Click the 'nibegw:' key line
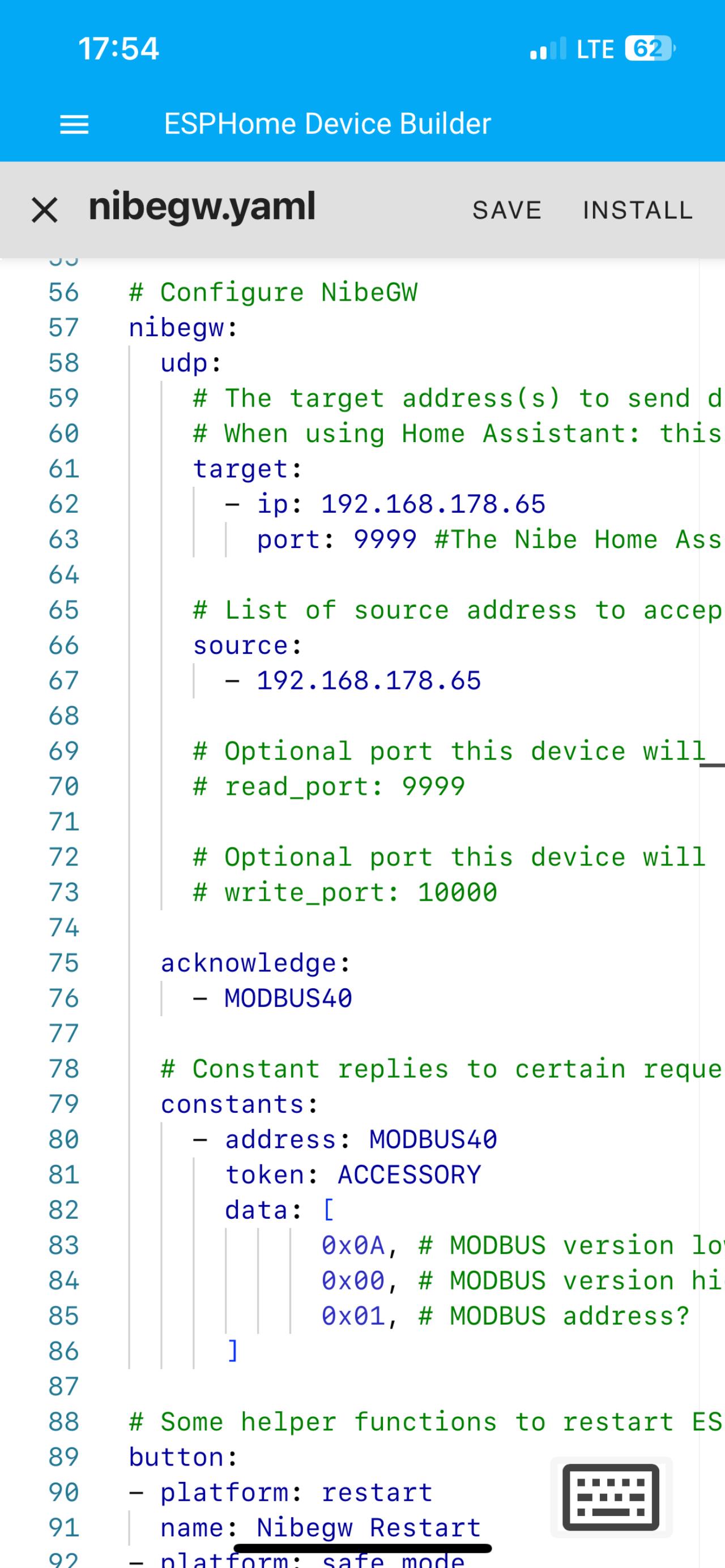Image resolution: width=725 pixels, height=1568 pixels. click(183, 328)
